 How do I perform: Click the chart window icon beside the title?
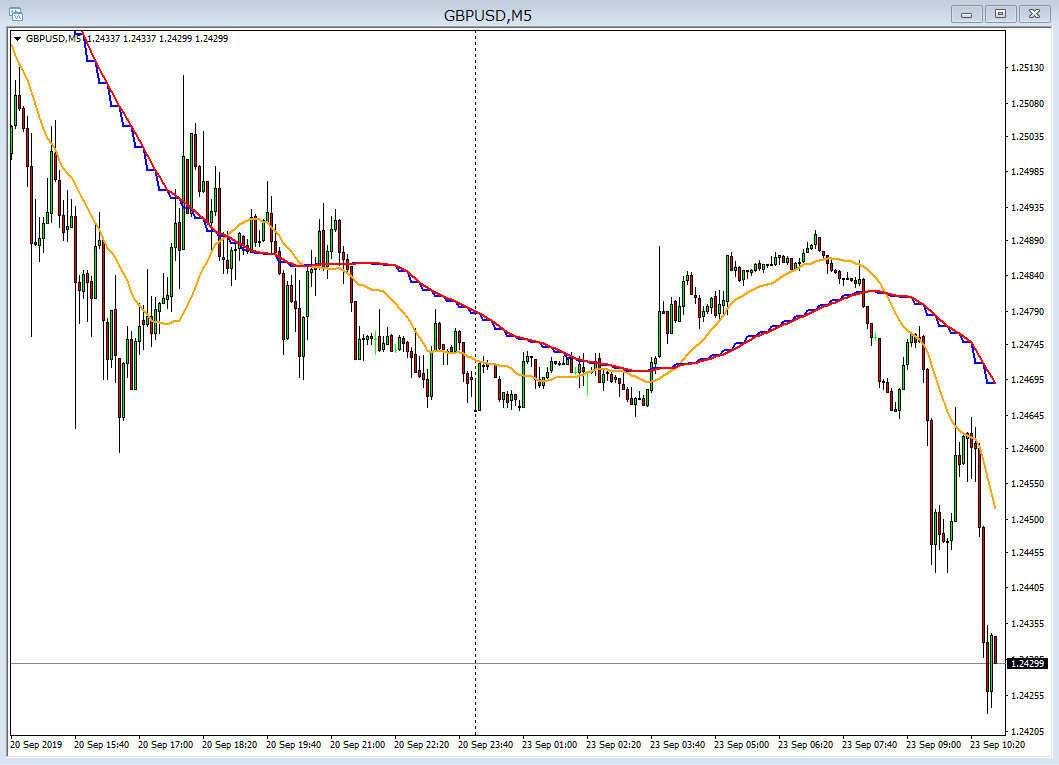(16, 14)
